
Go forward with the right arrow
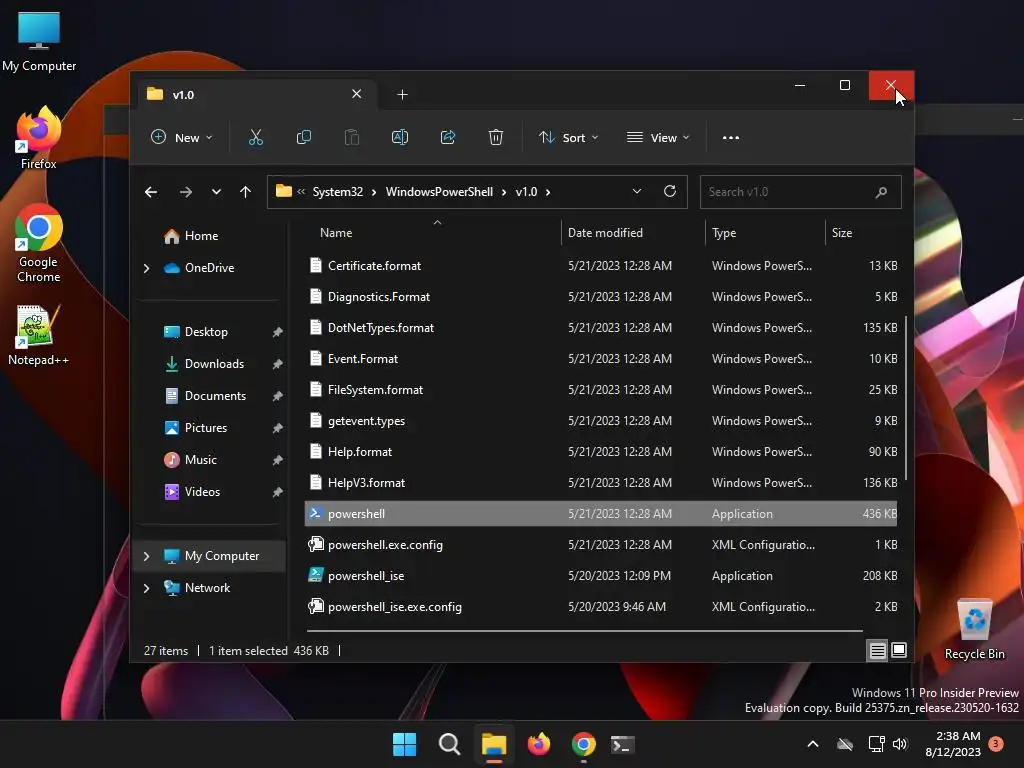click(185, 192)
